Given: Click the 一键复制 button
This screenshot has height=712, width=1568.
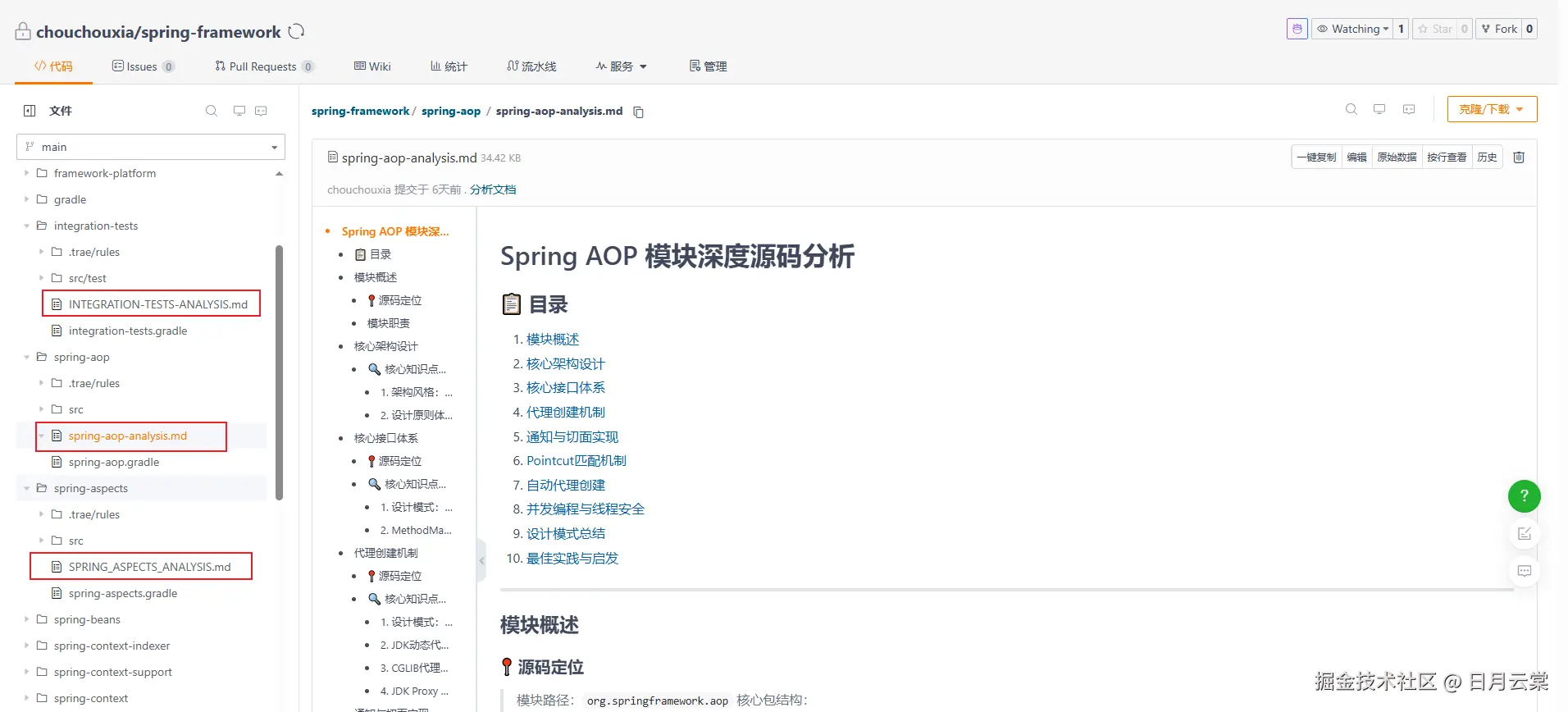Looking at the screenshot, I should [1316, 157].
